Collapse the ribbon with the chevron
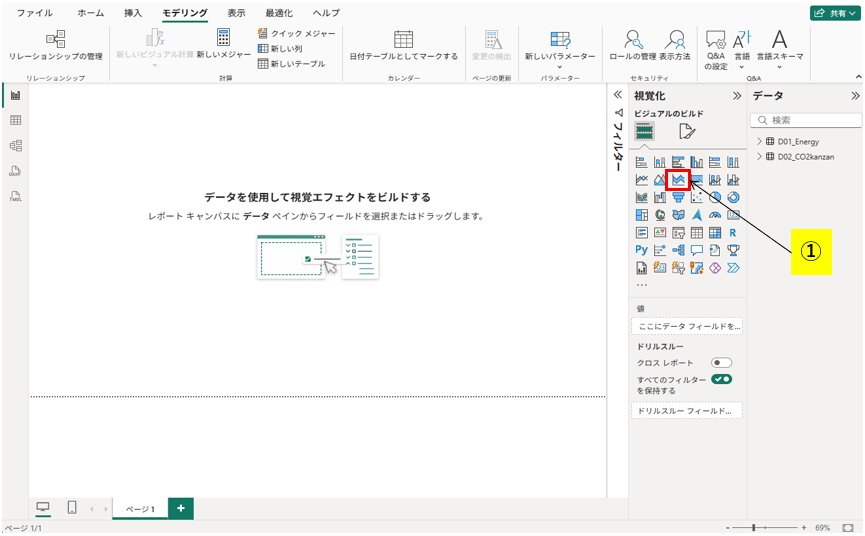This screenshot has width=865, height=536. tap(858, 77)
